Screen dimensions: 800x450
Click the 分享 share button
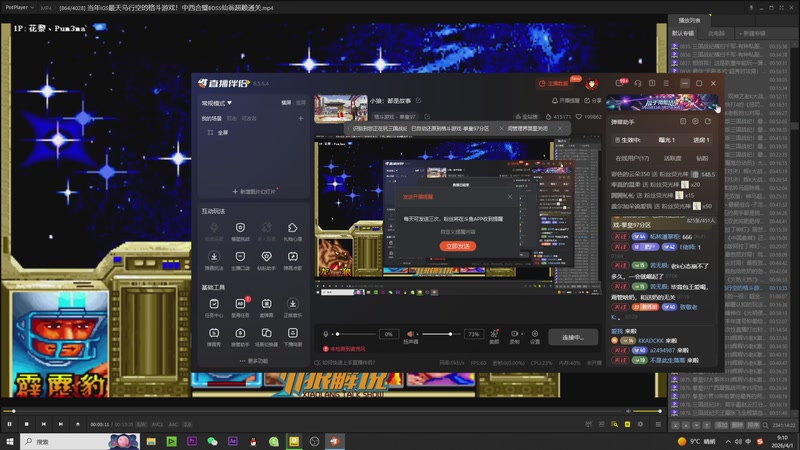pyautogui.click(x=593, y=101)
